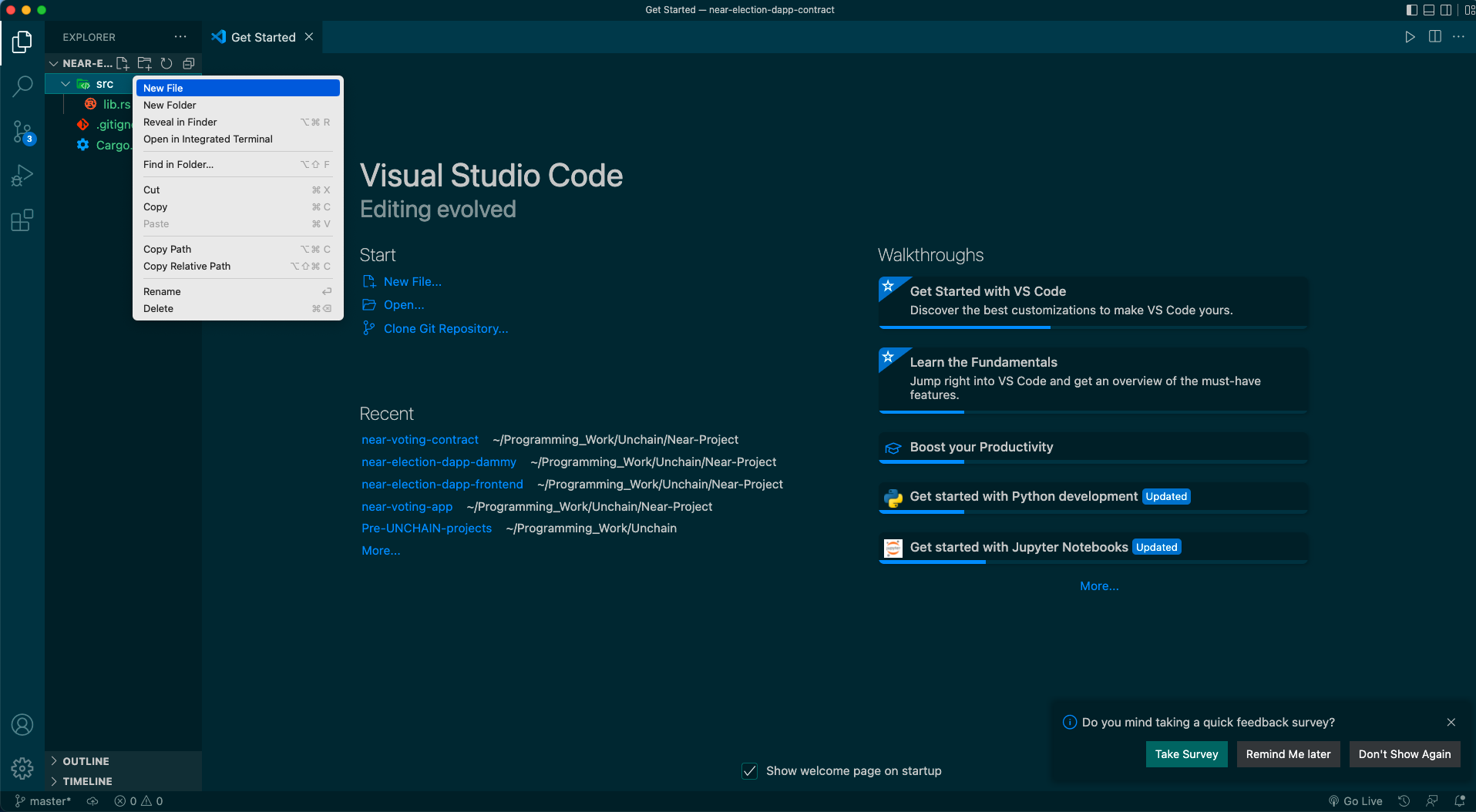Refresh the explorer with the refresh icon
The height and width of the screenshot is (812, 1476).
click(166, 63)
